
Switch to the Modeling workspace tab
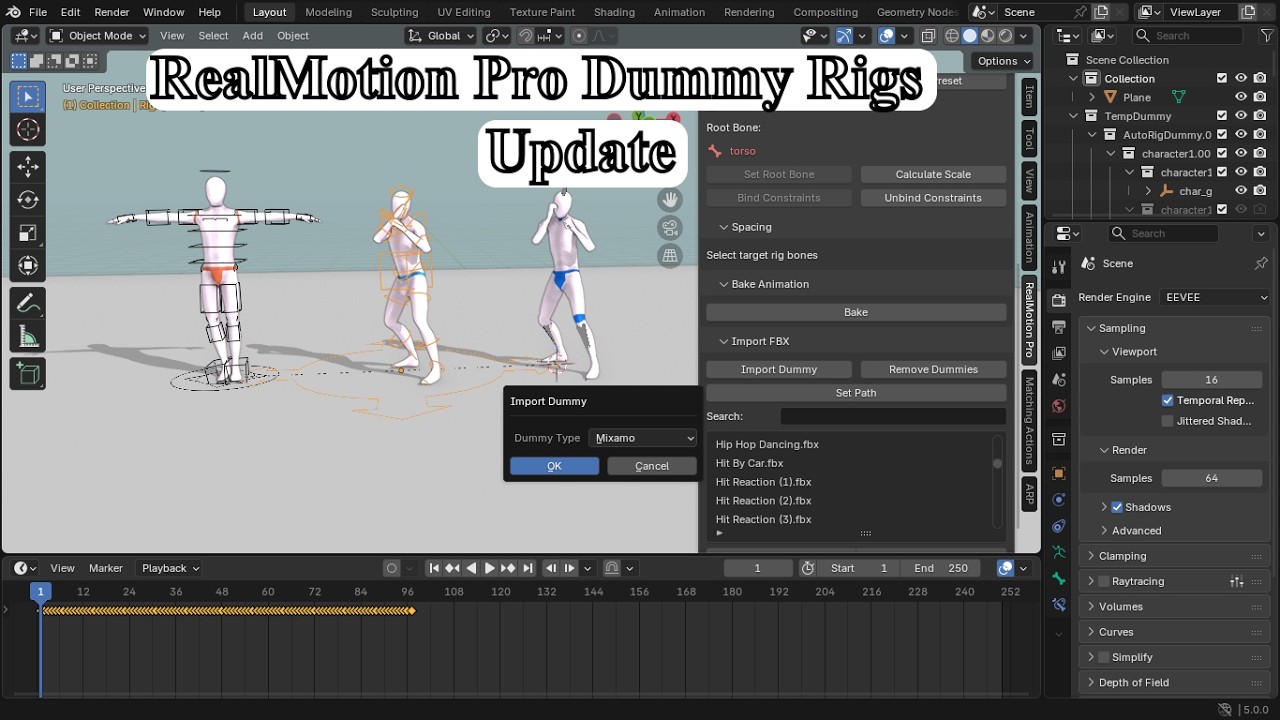(x=328, y=12)
